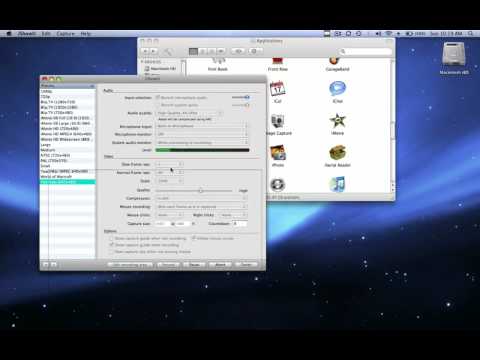Open the Microphone input dropdown
This screenshot has height=360, width=480.
202,126
